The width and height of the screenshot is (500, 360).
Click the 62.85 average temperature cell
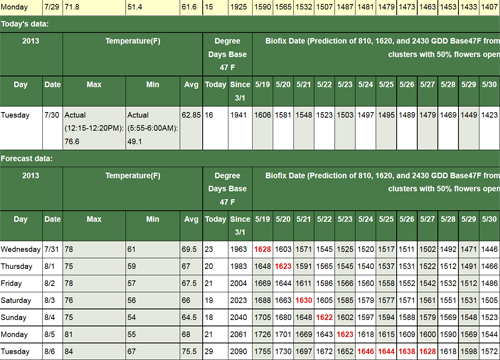point(191,128)
